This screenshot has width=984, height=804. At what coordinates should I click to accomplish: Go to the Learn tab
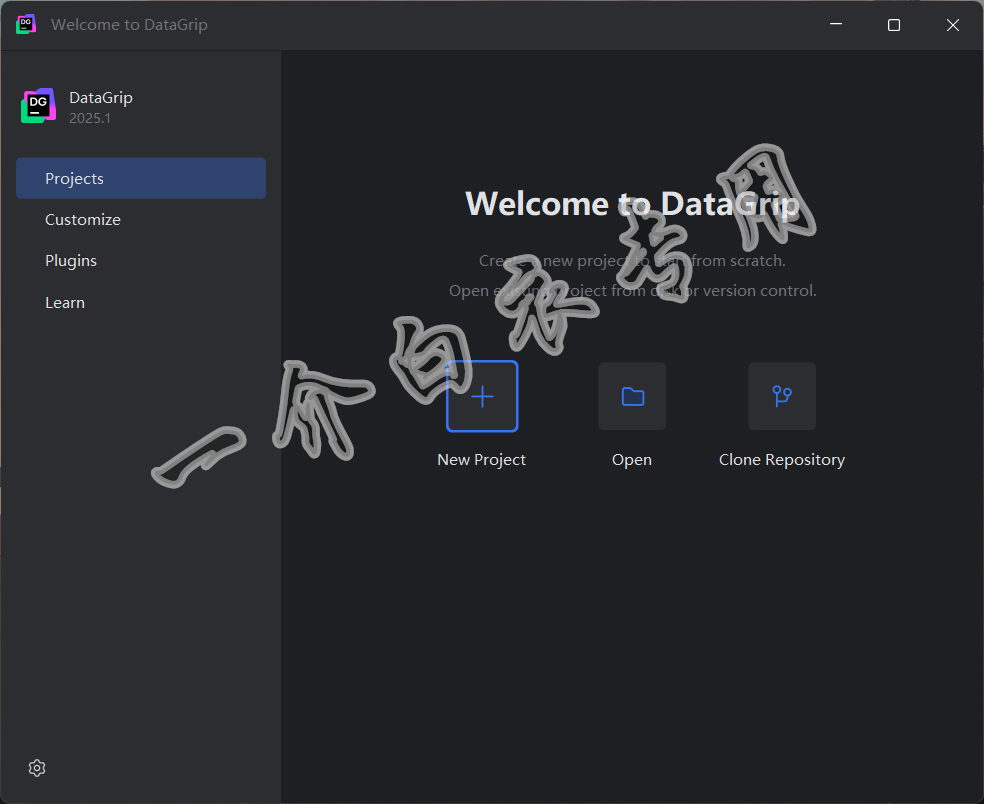141,303
